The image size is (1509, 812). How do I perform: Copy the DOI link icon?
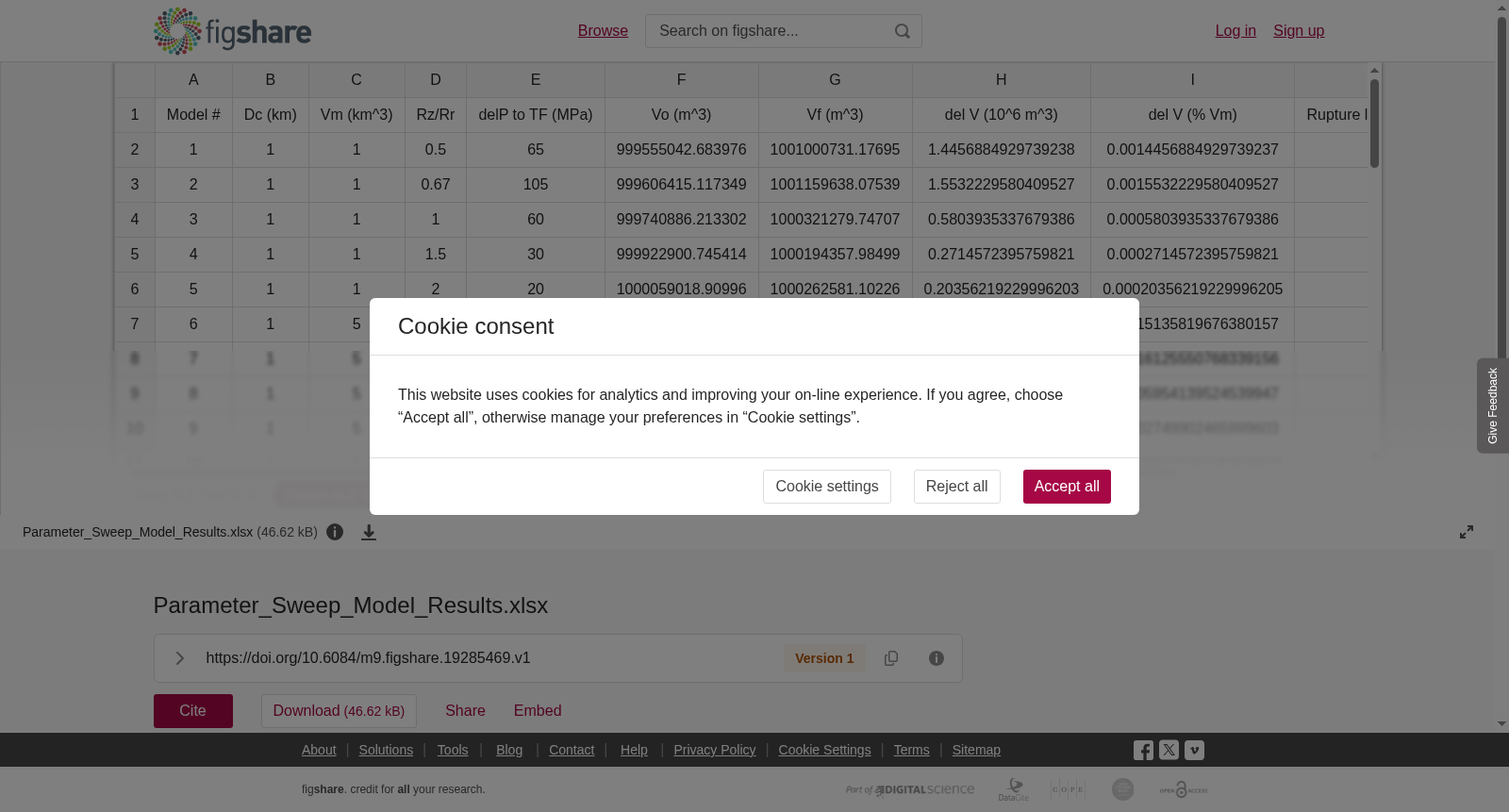891,658
